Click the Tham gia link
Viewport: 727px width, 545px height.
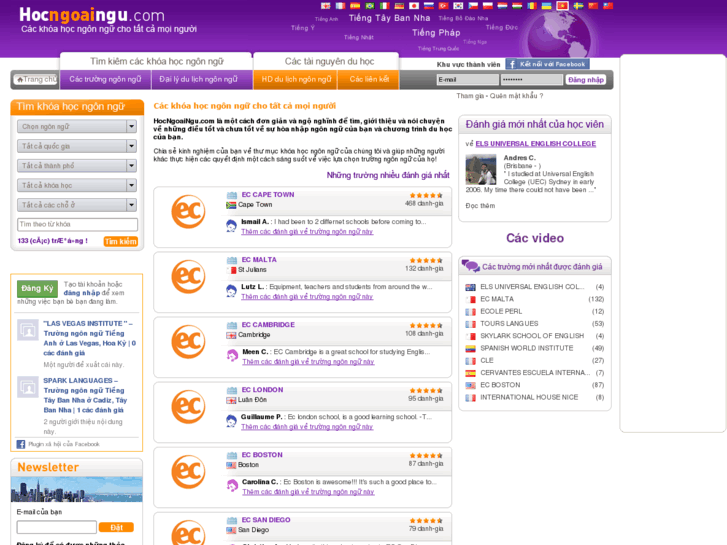click(x=469, y=96)
